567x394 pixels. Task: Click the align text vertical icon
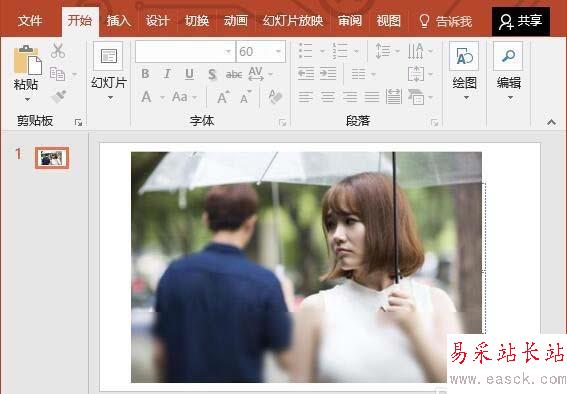(416, 74)
